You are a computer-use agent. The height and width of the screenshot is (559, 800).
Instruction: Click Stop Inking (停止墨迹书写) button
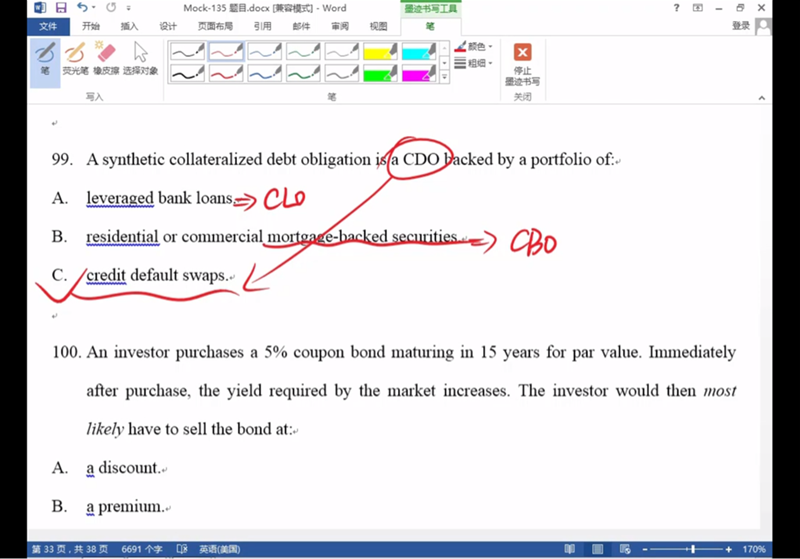(522, 63)
